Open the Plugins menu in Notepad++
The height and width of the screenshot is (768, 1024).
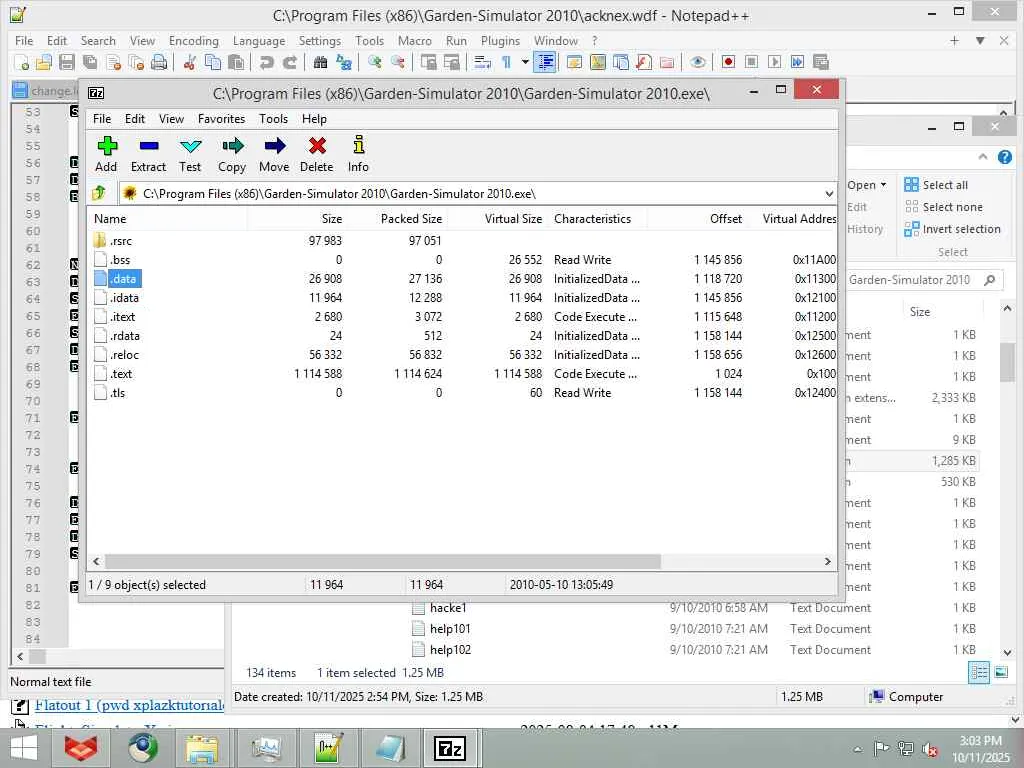(x=500, y=40)
